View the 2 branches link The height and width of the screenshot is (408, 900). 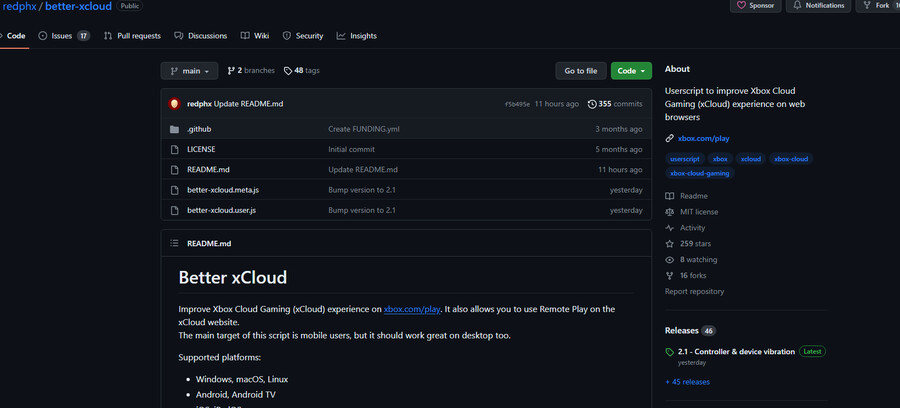251,71
